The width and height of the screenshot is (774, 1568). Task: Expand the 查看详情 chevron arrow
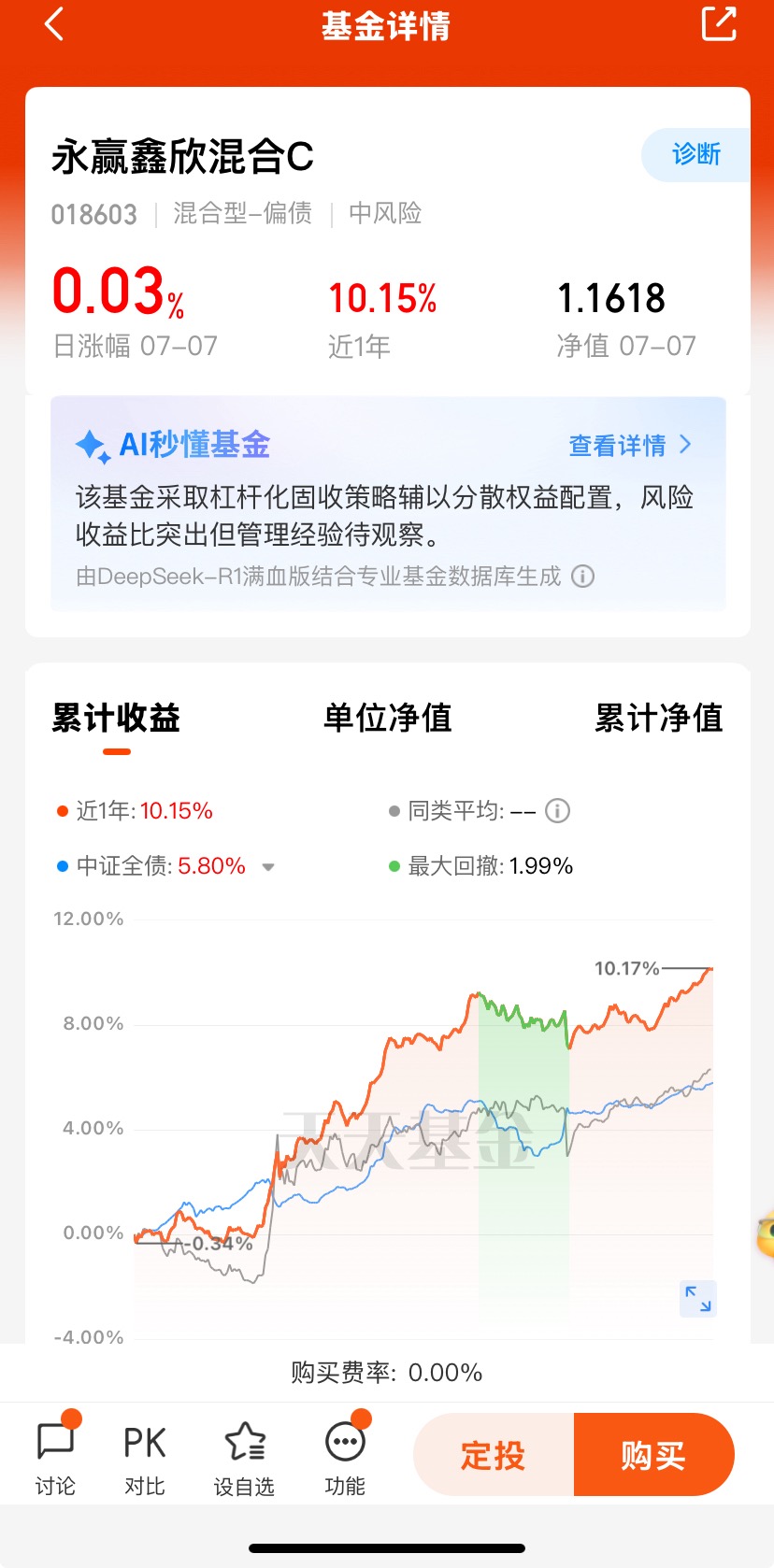(685, 444)
